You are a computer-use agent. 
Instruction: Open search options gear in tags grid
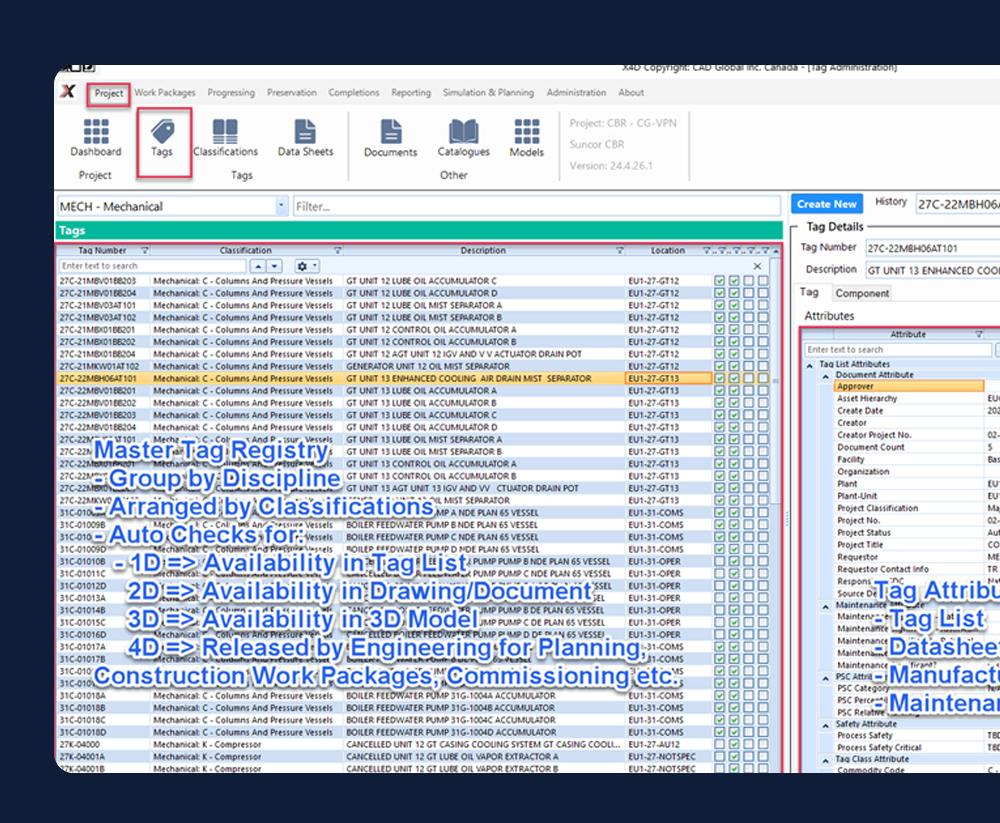point(306,266)
